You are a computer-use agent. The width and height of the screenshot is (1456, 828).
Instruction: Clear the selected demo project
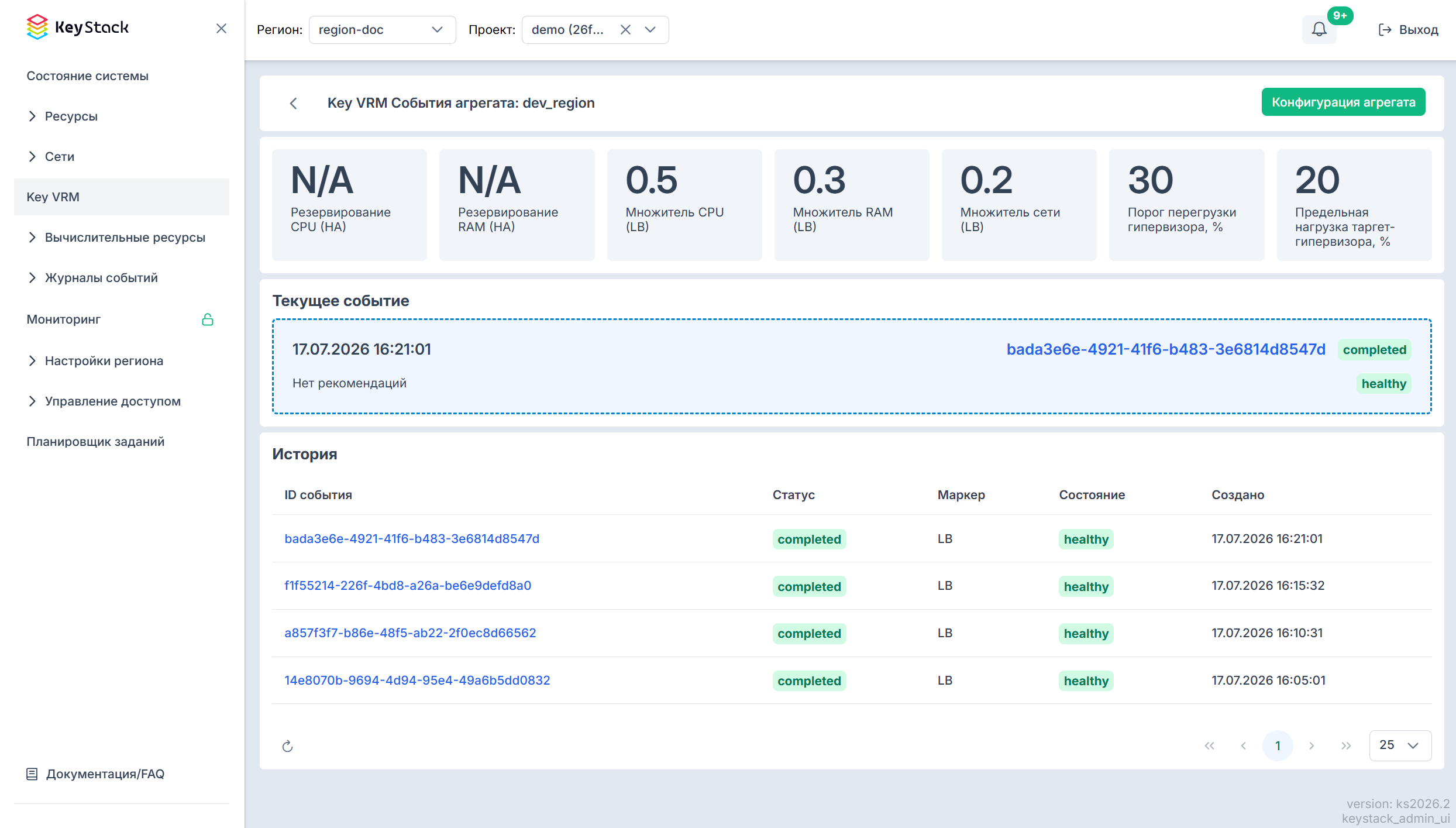[625, 30]
